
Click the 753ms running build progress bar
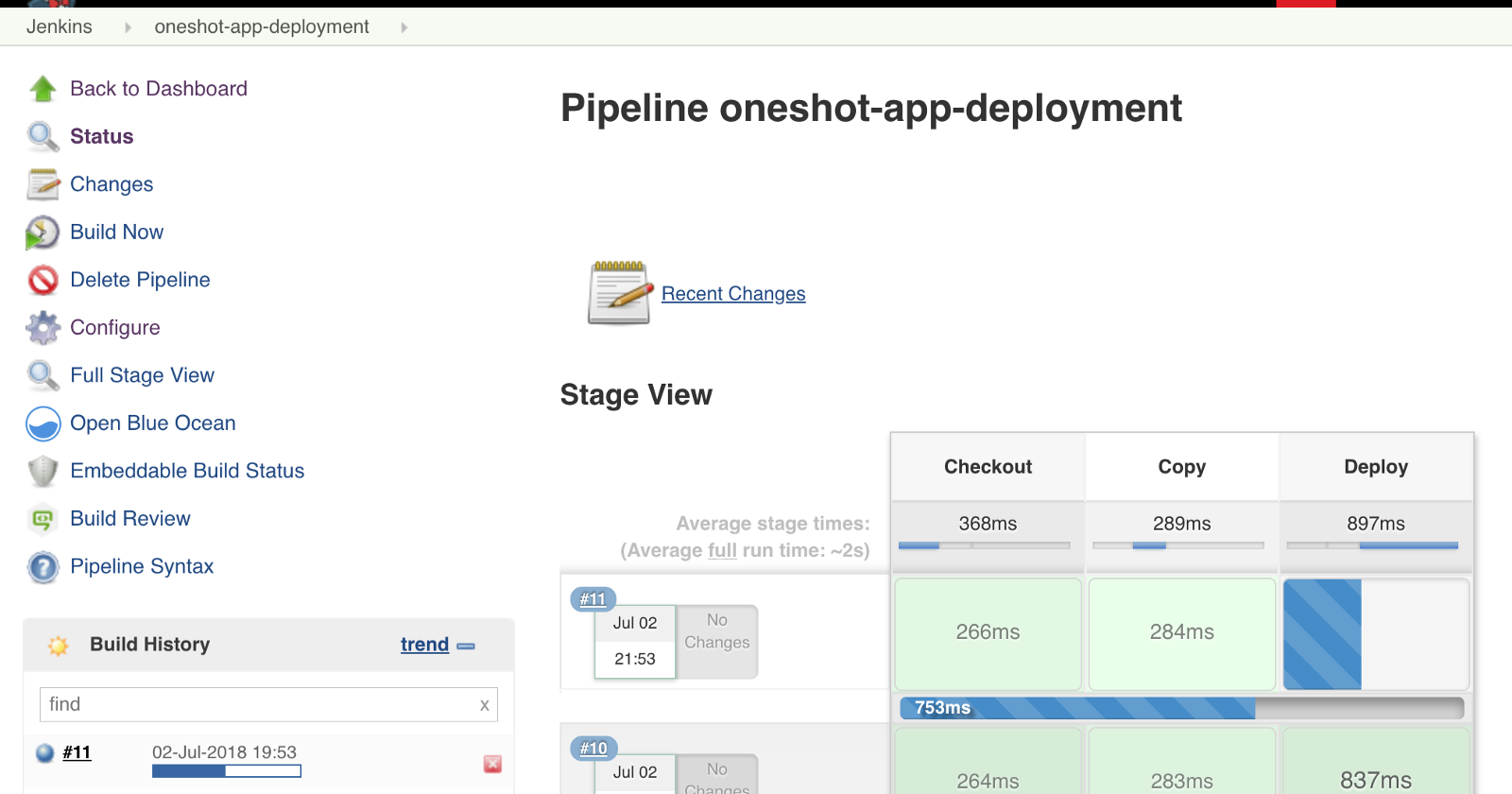[1181, 708]
